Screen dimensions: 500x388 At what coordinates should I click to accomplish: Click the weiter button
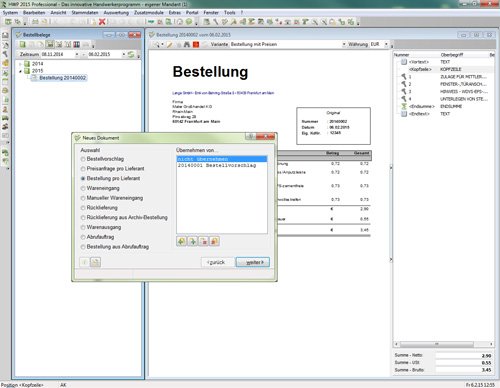click(253, 262)
